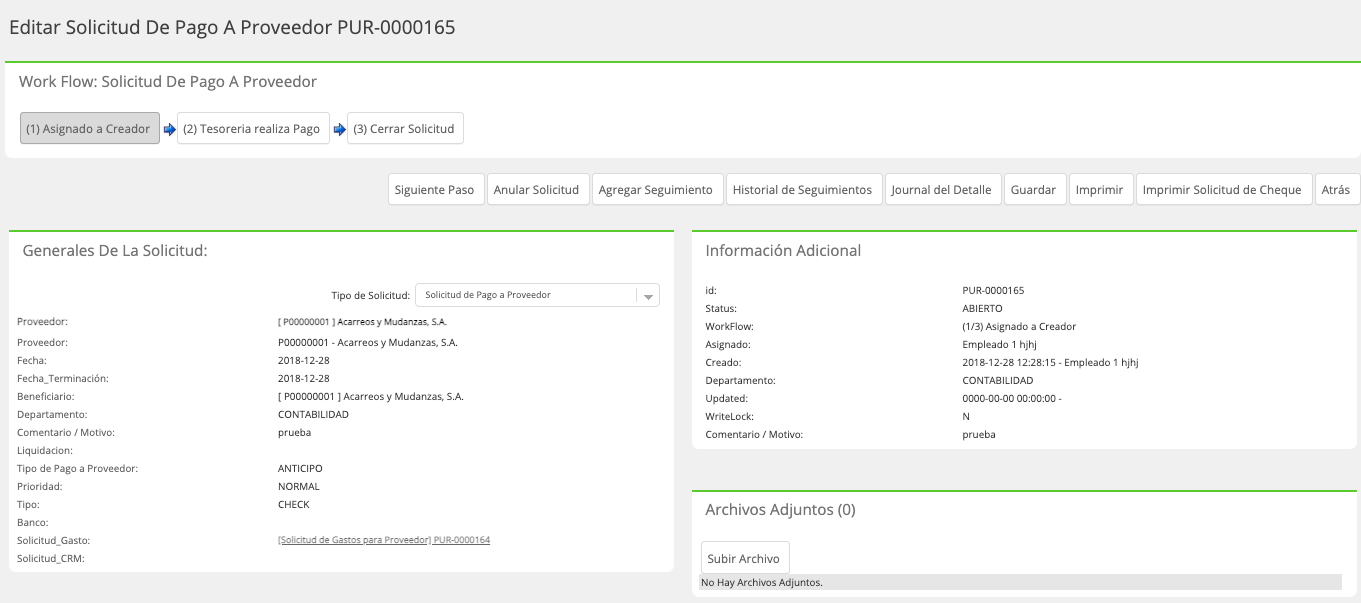Click the Updated value 0000-00-00 00:00:00

(1009, 399)
